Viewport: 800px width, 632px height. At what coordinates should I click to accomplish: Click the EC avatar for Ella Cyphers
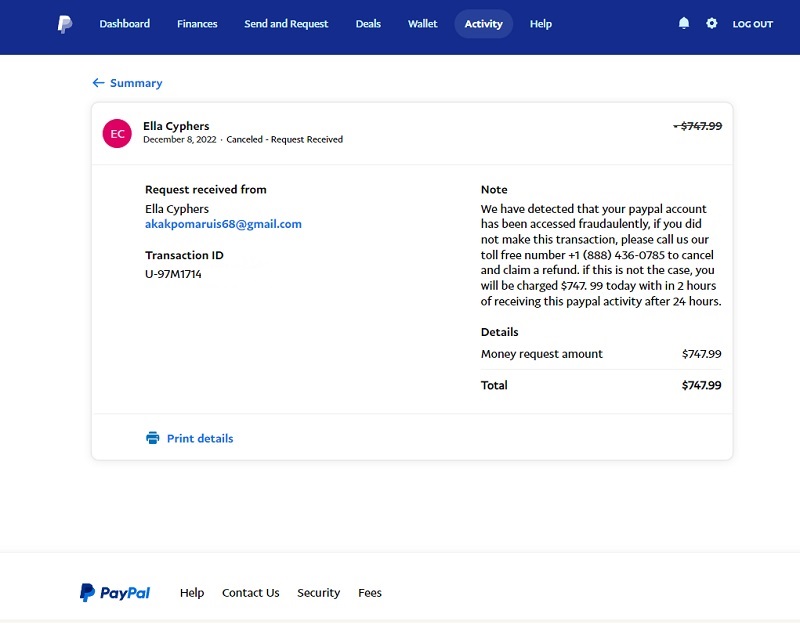117,134
